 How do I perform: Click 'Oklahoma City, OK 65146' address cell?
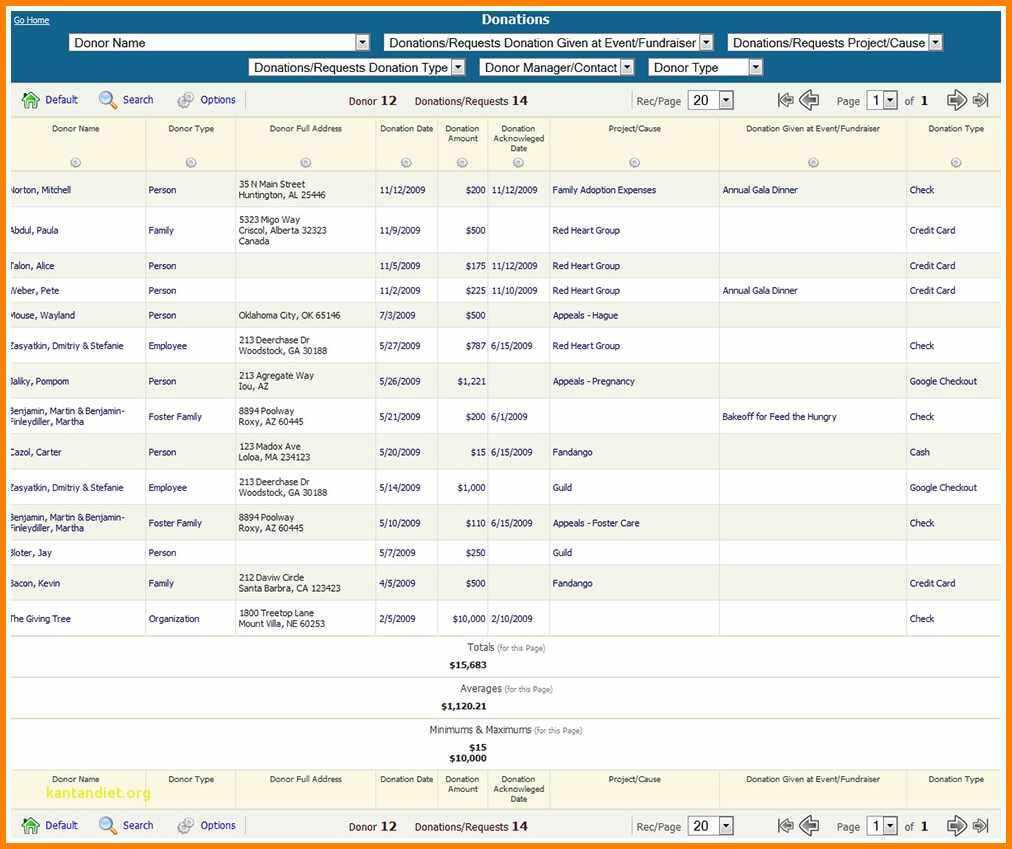click(289, 315)
